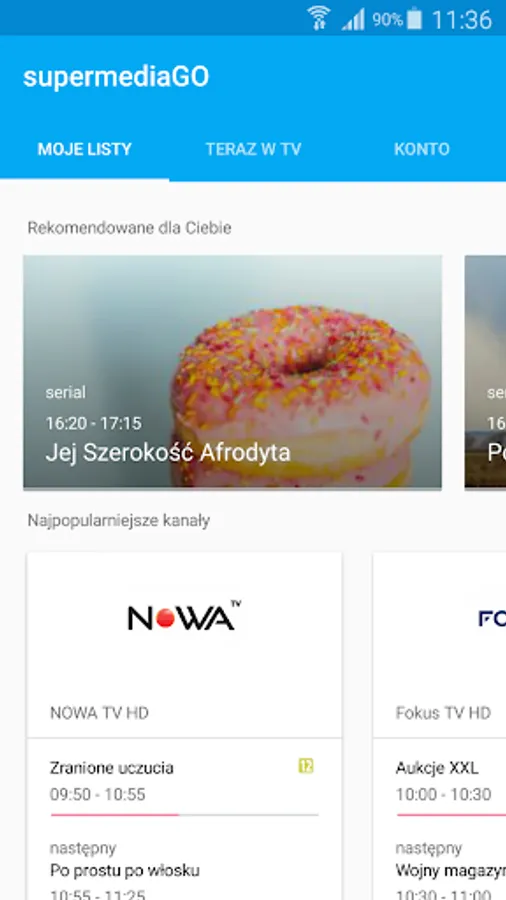Click the Fokus TV HD channel name
The height and width of the screenshot is (900, 506).
(x=443, y=713)
